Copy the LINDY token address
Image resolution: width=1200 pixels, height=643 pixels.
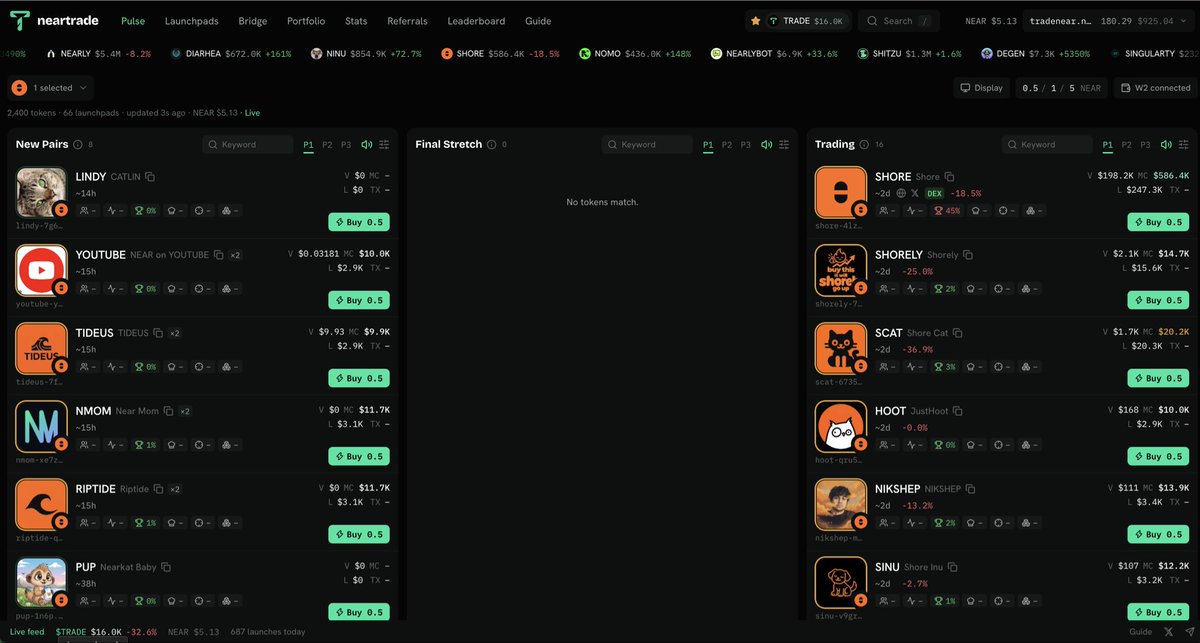150,177
